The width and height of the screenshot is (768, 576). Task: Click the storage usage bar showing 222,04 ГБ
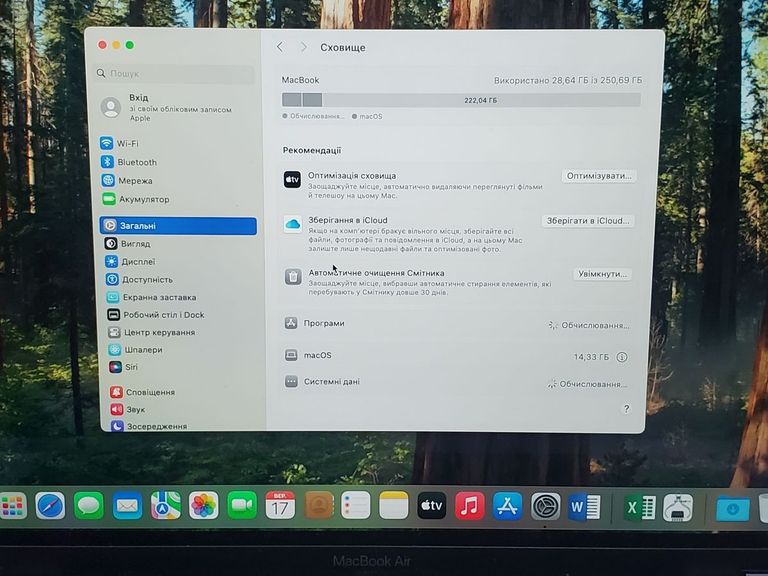pos(461,100)
